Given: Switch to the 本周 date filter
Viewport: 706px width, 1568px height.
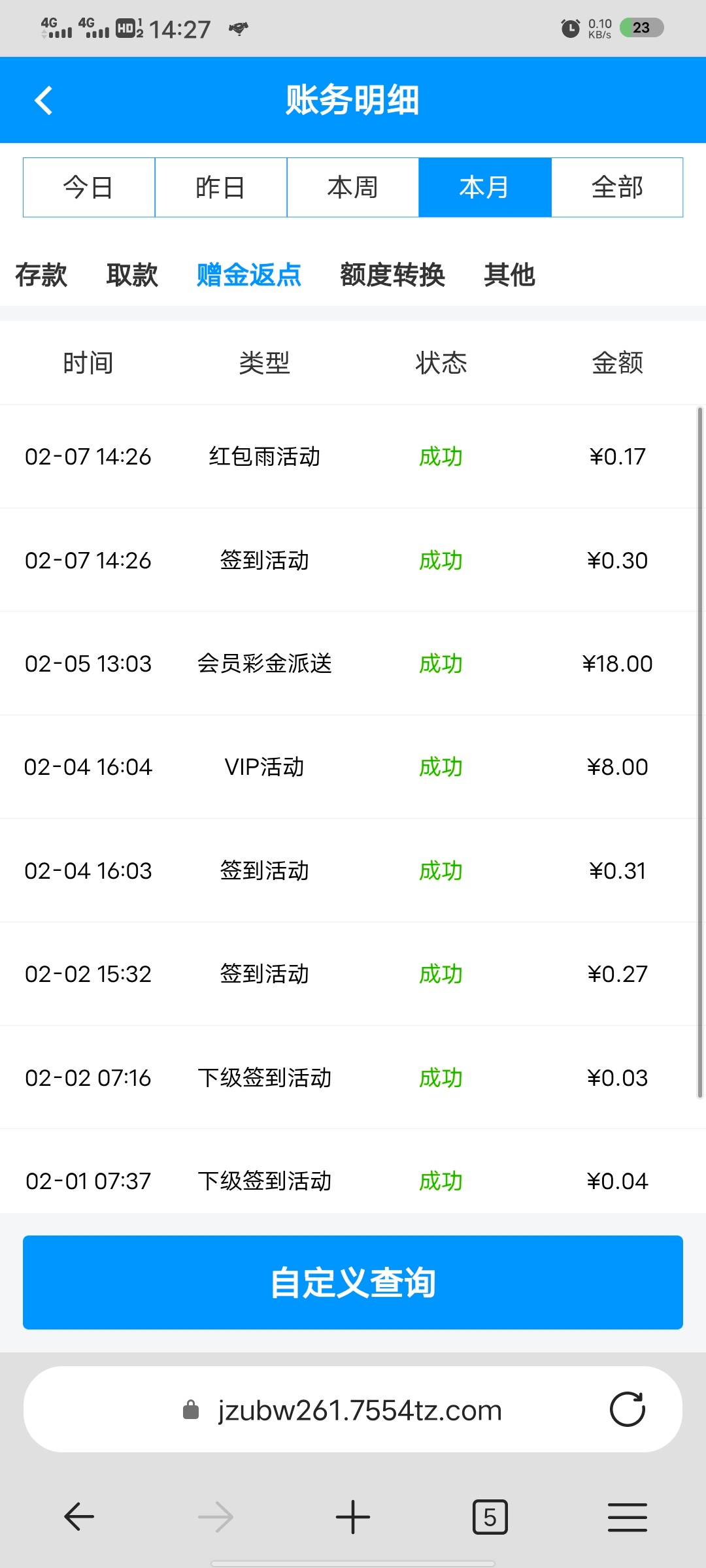Looking at the screenshot, I should click(353, 188).
